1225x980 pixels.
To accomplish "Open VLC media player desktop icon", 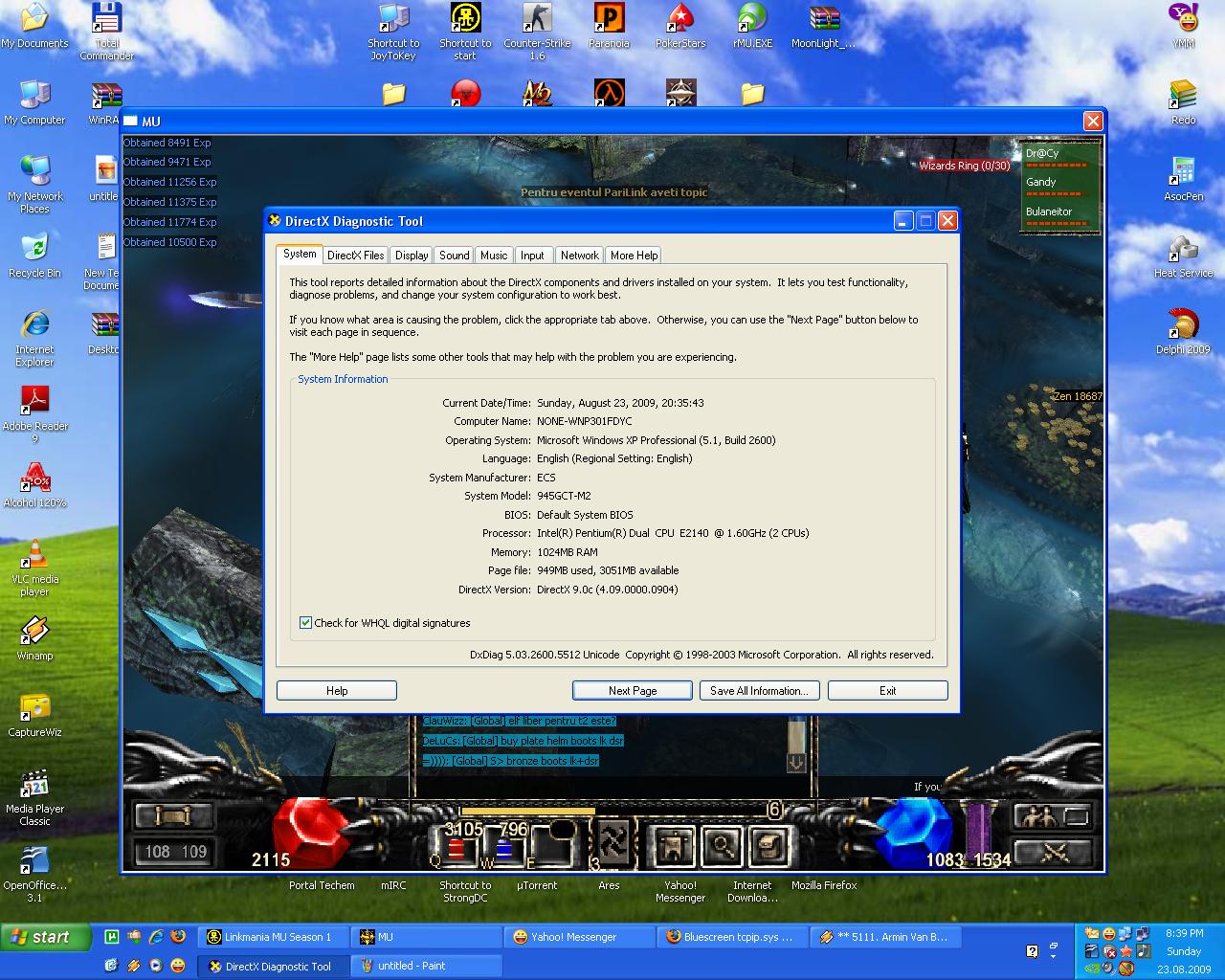I will (34, 567).
